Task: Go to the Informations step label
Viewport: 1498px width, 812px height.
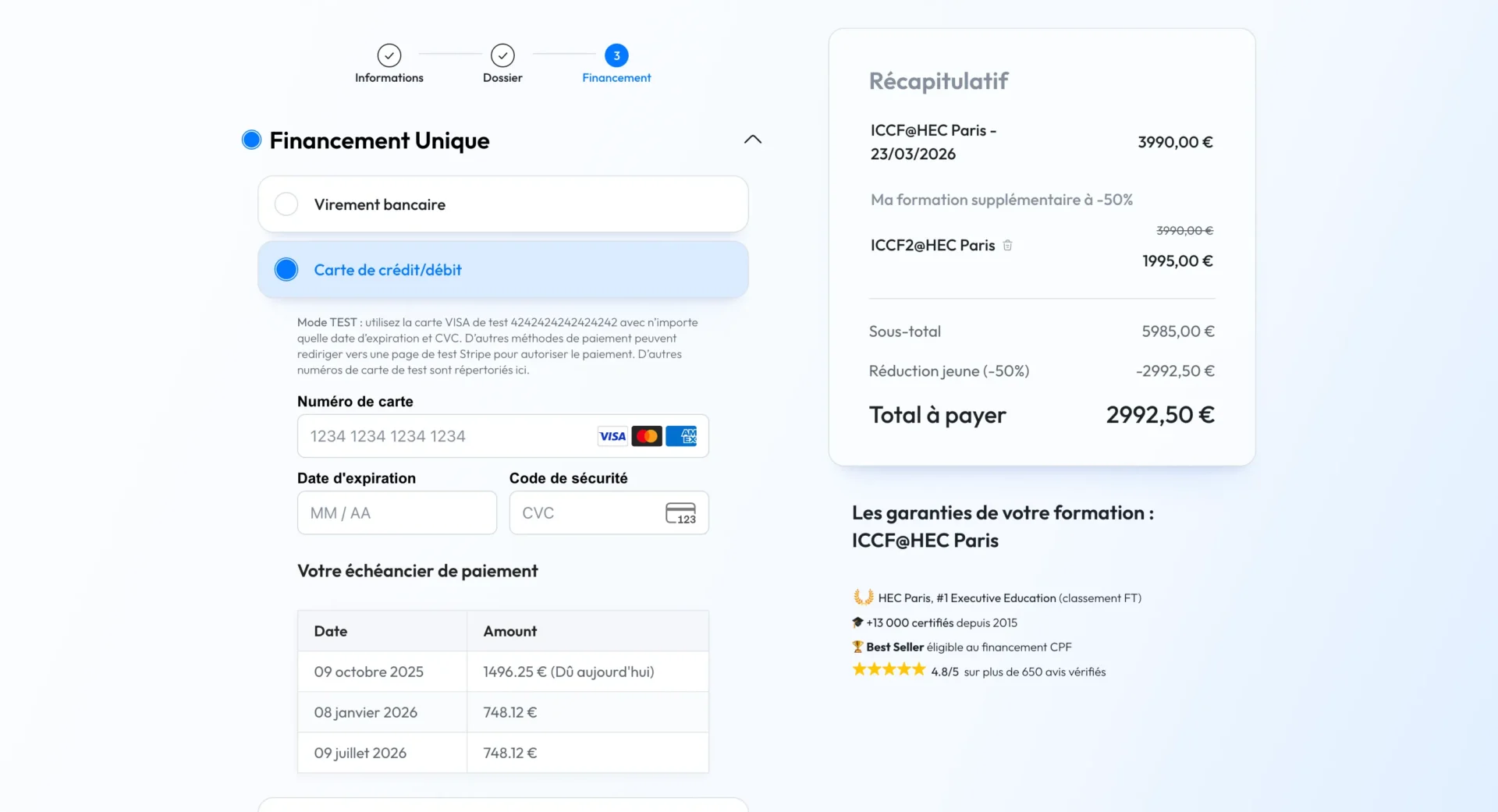Action: click(x=389, y=78)
